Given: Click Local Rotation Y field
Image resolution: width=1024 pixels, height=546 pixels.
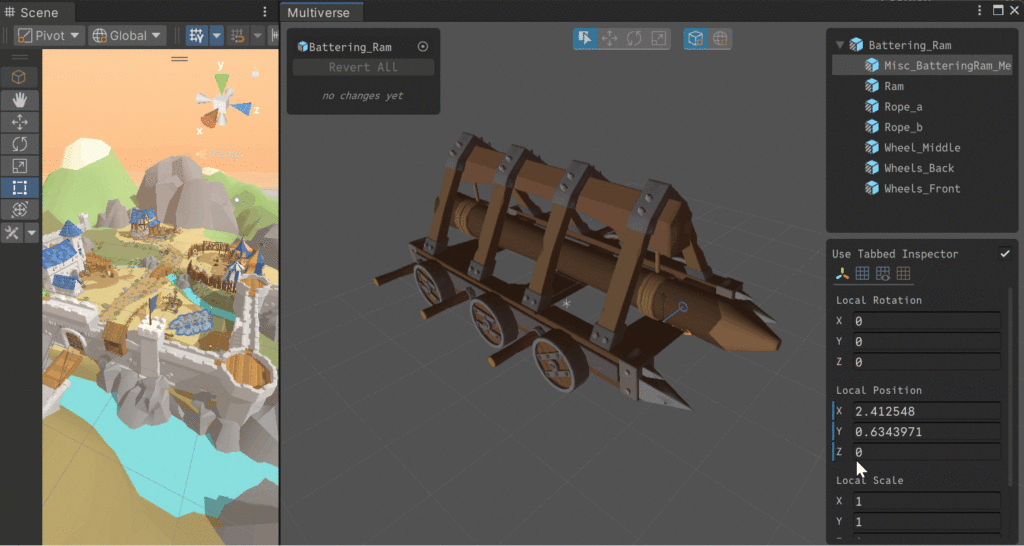Looking at the screenshot, I should point(926,342).
